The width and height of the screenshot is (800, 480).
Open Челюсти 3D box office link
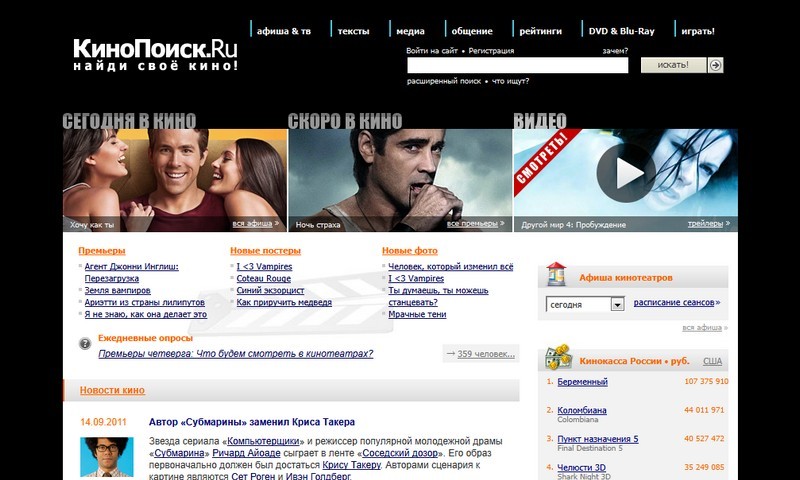(582, 467)
